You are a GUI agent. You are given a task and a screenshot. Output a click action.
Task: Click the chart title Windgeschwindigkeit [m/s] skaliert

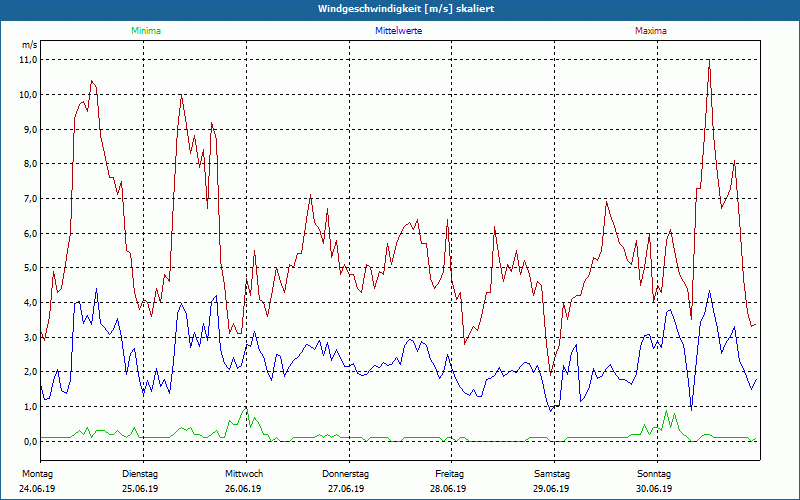(x=406, y=9)
